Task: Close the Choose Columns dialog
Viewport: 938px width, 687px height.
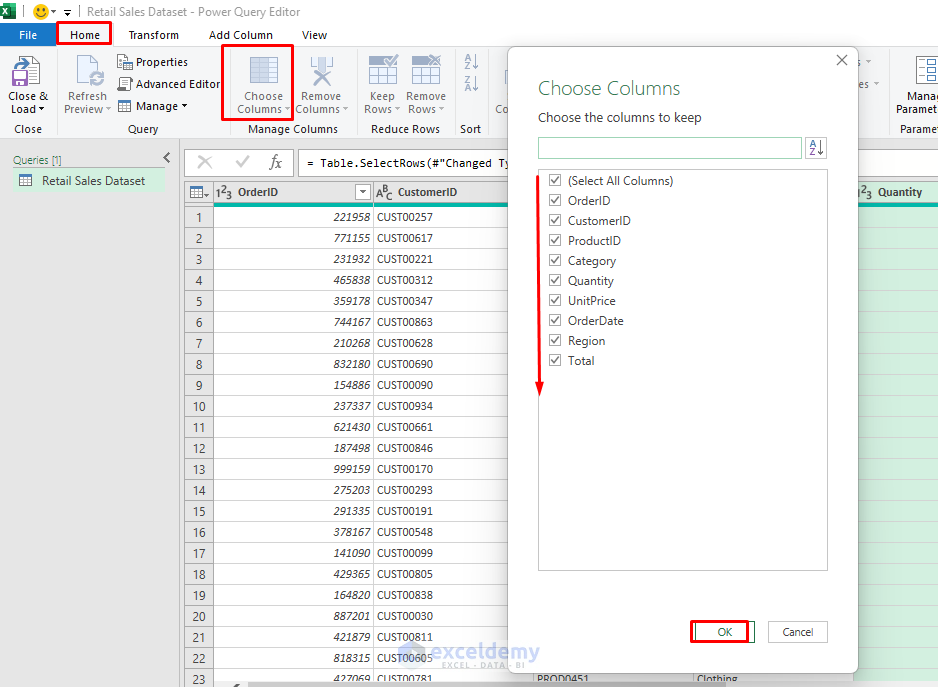Action: coord(842,60)
